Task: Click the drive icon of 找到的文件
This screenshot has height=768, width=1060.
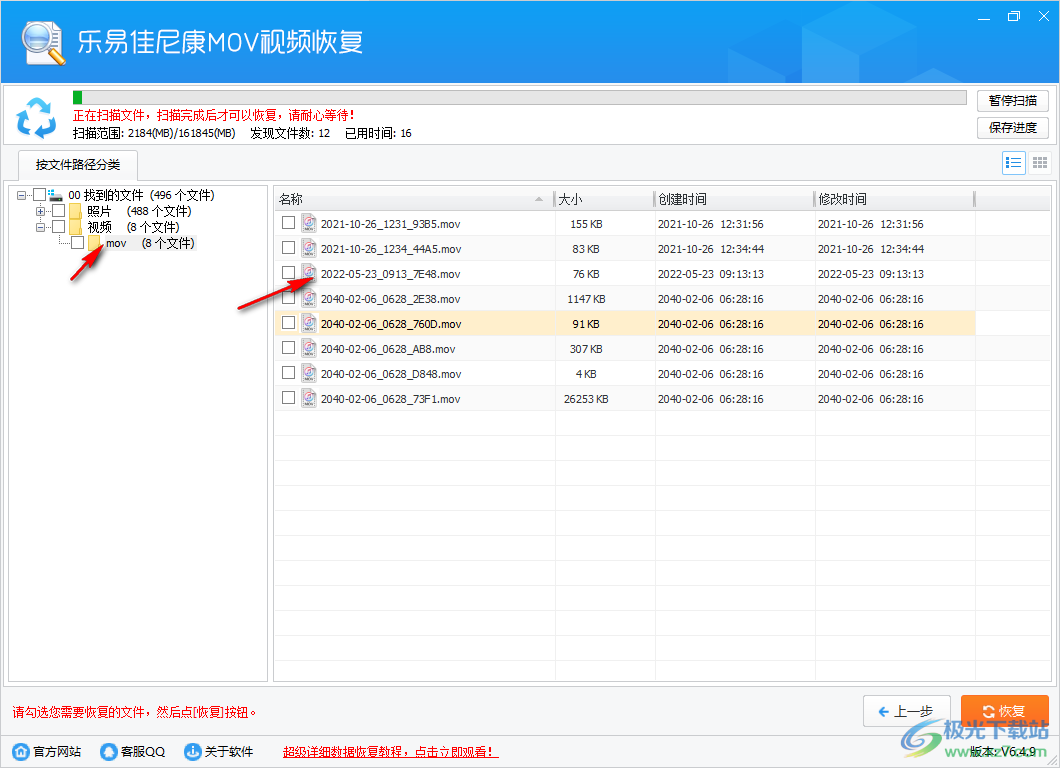Action: click(x=55, y=195)
